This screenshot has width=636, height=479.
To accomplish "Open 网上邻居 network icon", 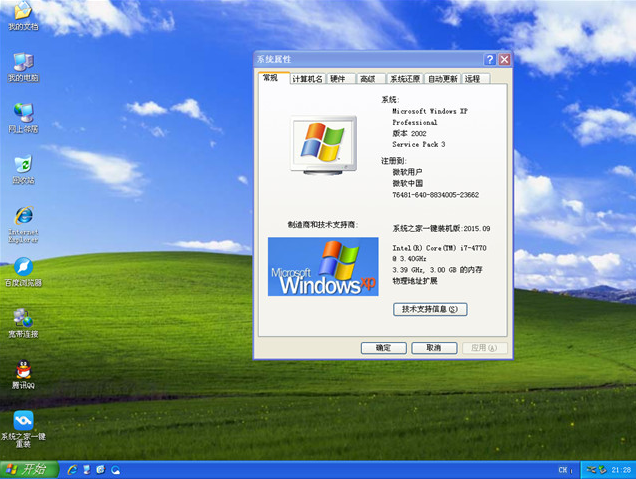I will (x=23, y=113).
